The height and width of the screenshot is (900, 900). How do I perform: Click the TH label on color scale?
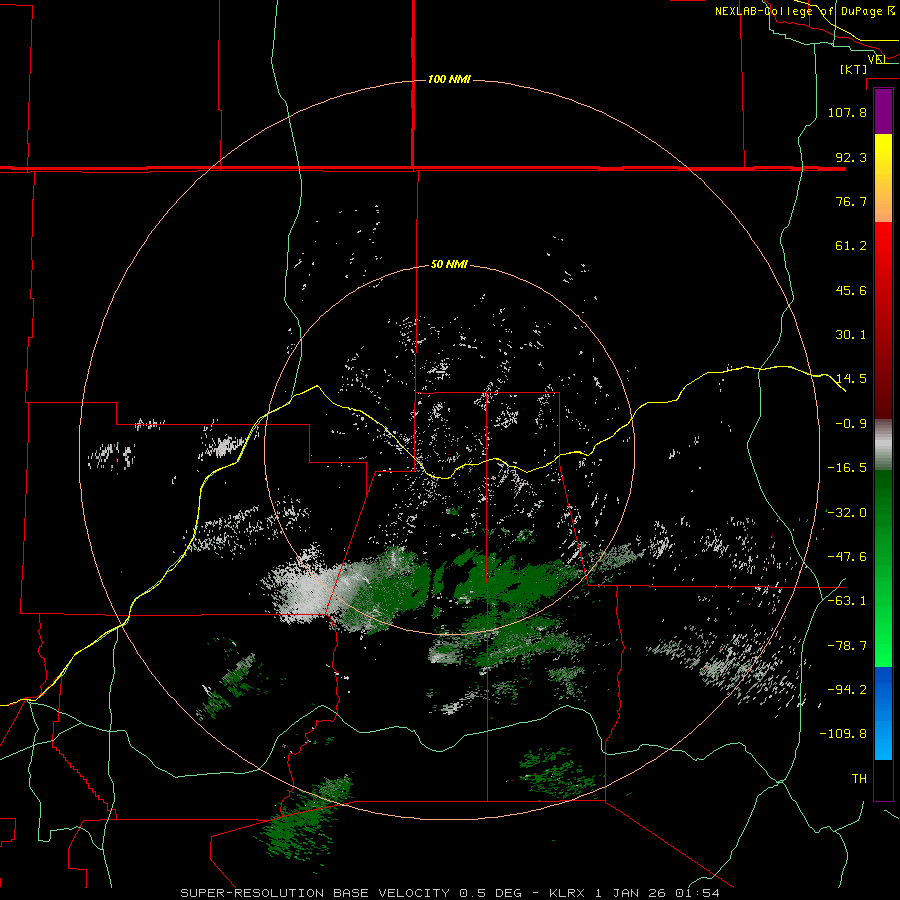tap(859, 779)
